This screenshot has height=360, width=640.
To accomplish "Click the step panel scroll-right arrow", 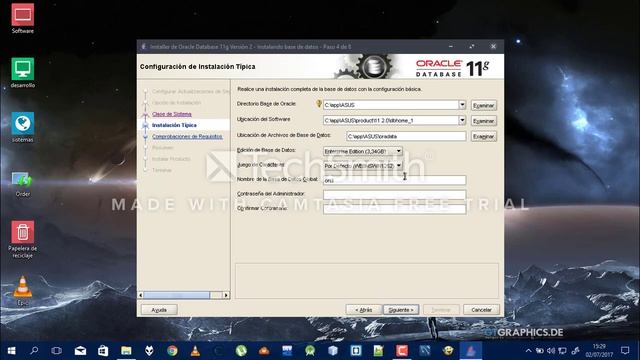I will pyautogui.click(x=226, y=295).
